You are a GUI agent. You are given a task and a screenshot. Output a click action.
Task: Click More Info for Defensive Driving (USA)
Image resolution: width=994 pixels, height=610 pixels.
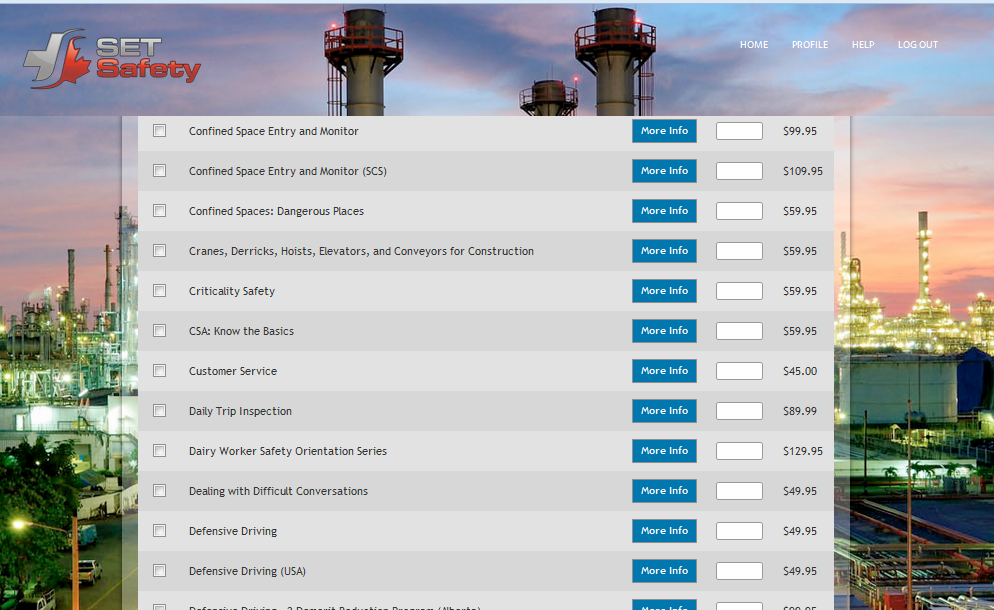(x=664, y=570)
